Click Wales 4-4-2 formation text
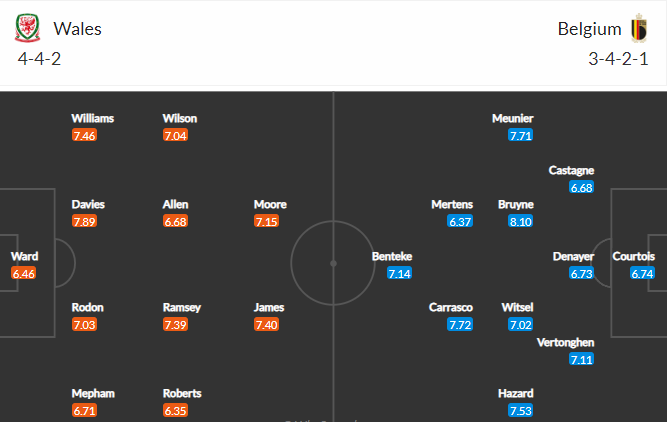The image size is (667, 422). [39, 59]
